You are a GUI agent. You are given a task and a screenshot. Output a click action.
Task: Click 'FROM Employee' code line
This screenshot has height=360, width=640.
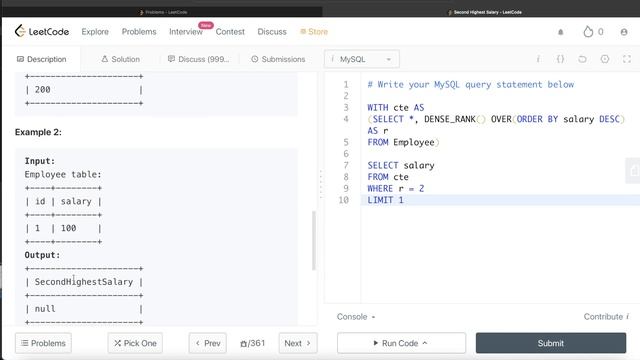[403, 142]
